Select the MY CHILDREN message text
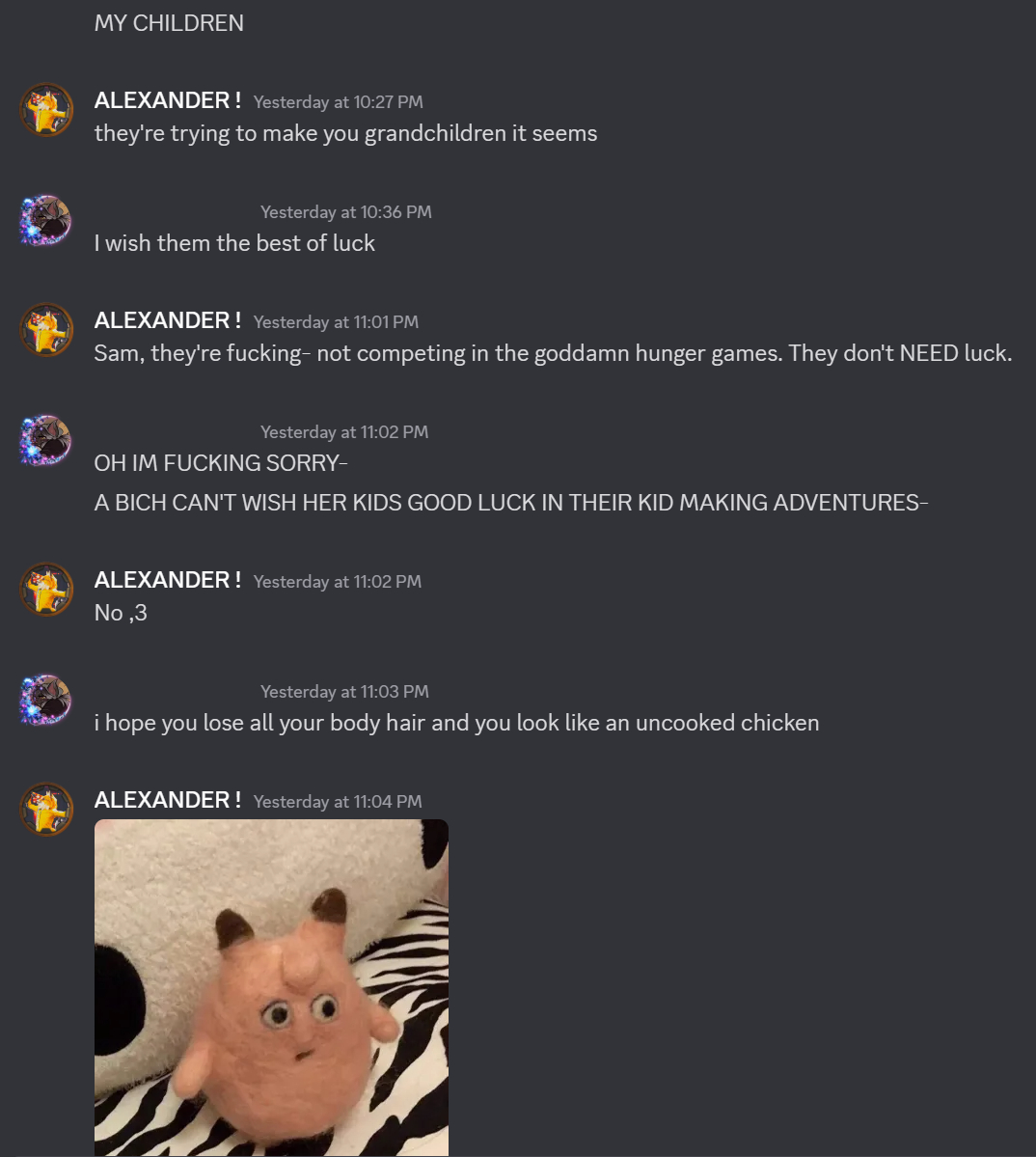This screenshot has height=1157, width=1036. click(x=169, y=23)
